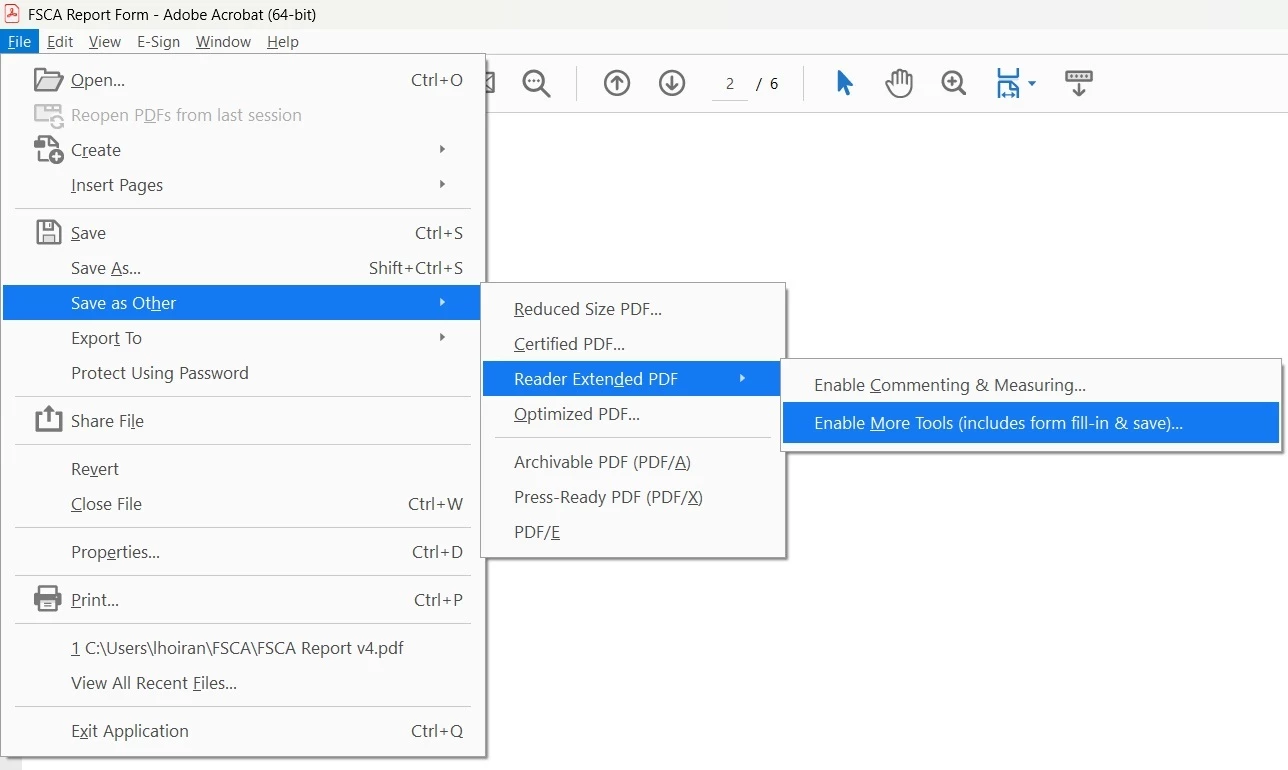This screenshot has height=770, width=1288.
Task: Activate the Hand pan tool
Action: [x=899, y=83]
